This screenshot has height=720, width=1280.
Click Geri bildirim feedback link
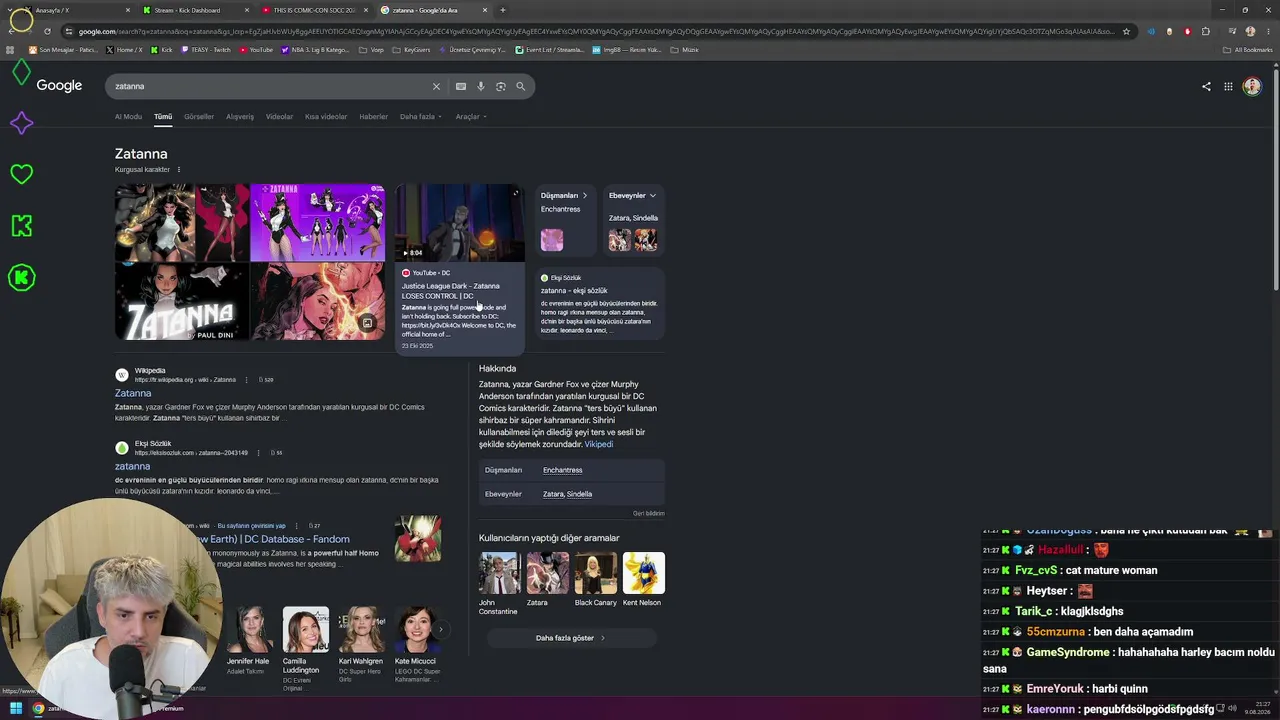pos(648,513)
